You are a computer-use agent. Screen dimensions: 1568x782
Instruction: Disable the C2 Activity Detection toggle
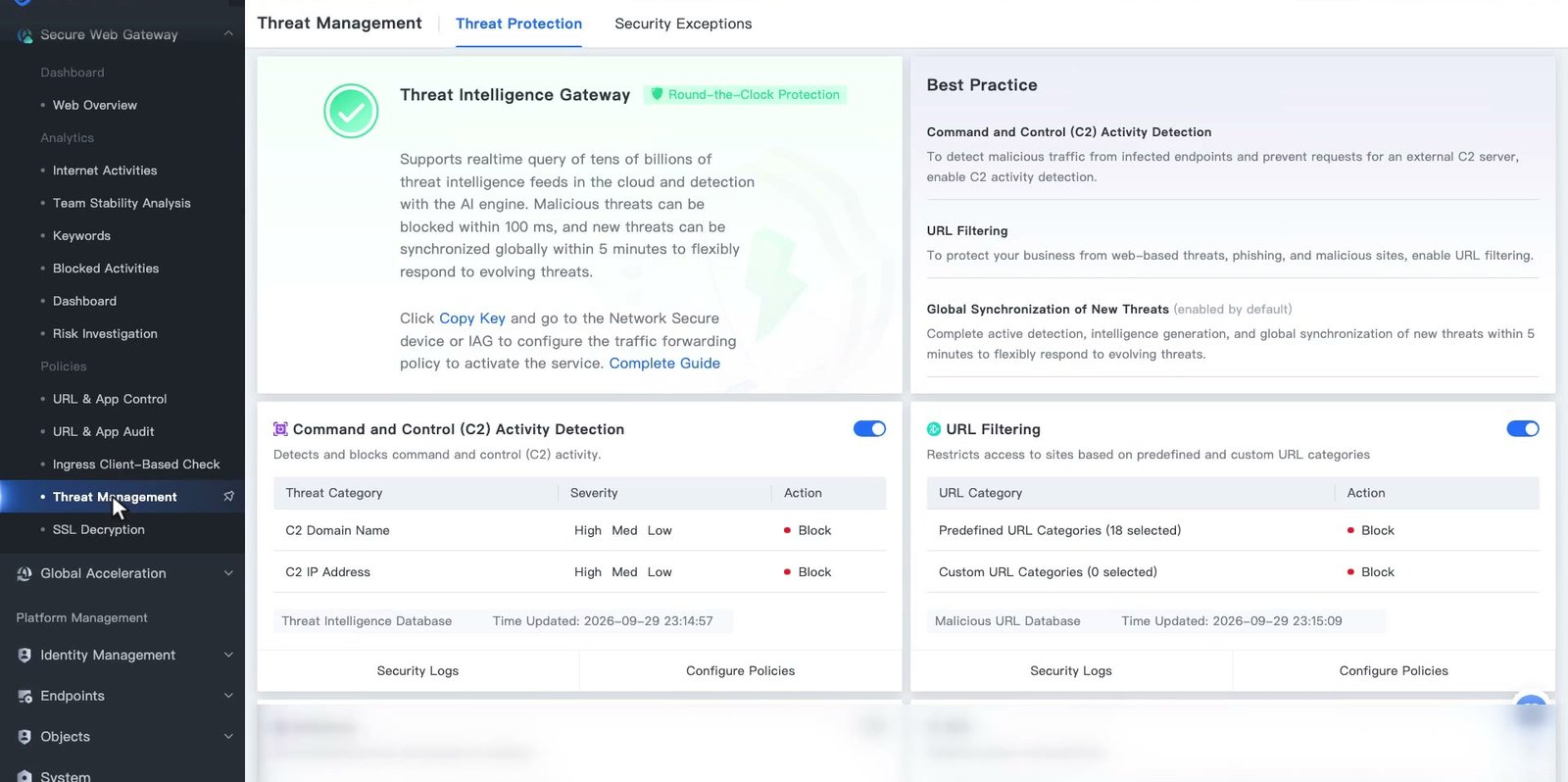(869, 429)
